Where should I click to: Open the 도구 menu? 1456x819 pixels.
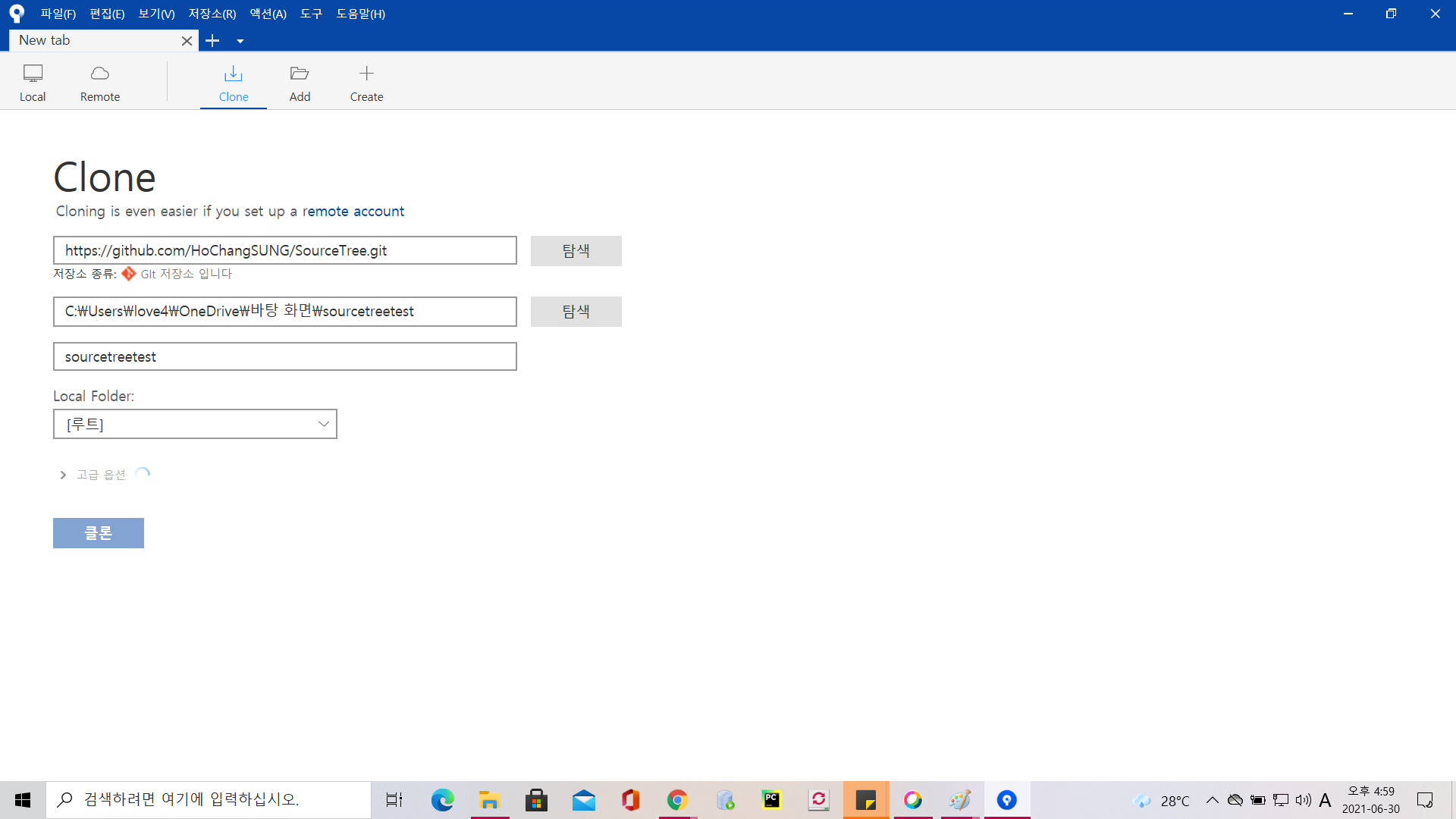[x=311, y=14]
